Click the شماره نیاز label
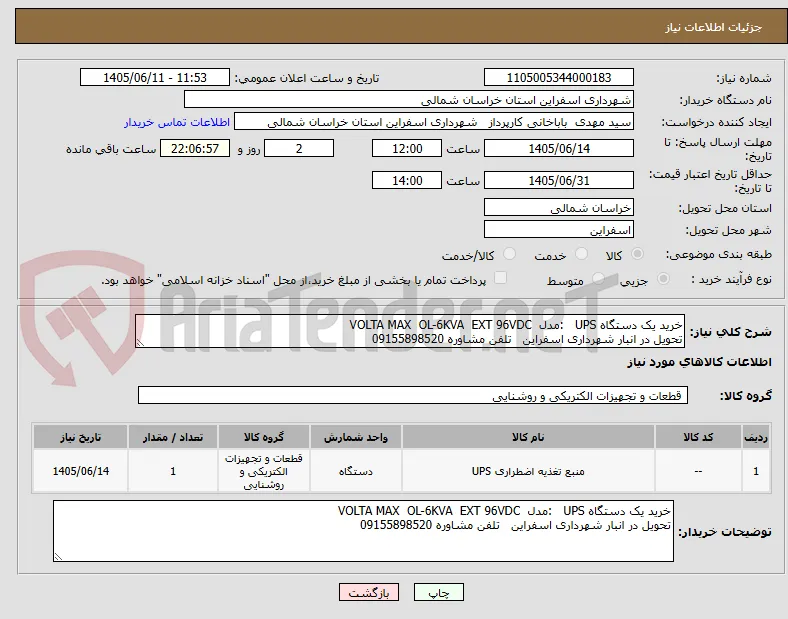This screenshot has height=619, width=788. pos(744,78)
